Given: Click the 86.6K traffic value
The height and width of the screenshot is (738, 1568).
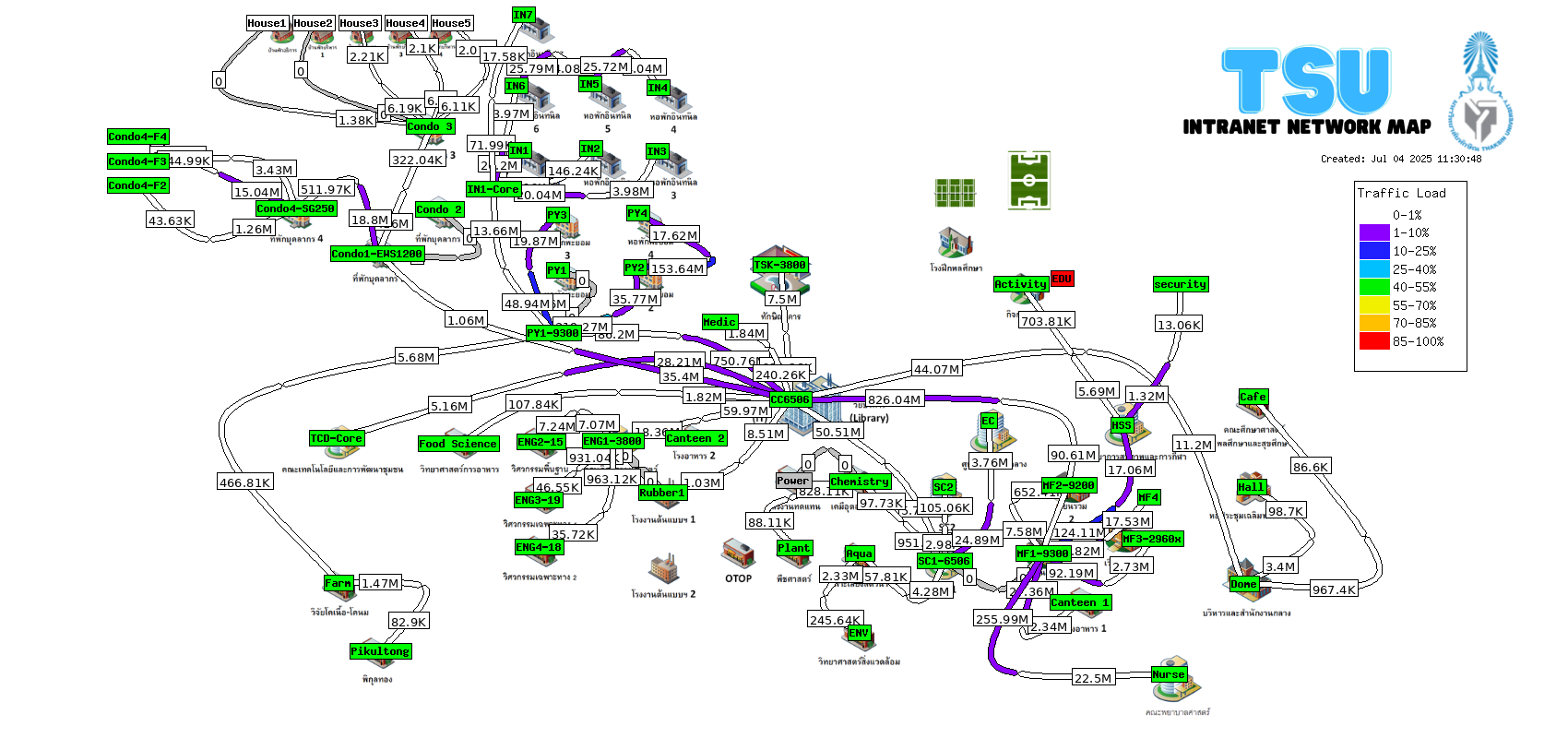Looking at the screenshot, I should [x=1311, y=467].
